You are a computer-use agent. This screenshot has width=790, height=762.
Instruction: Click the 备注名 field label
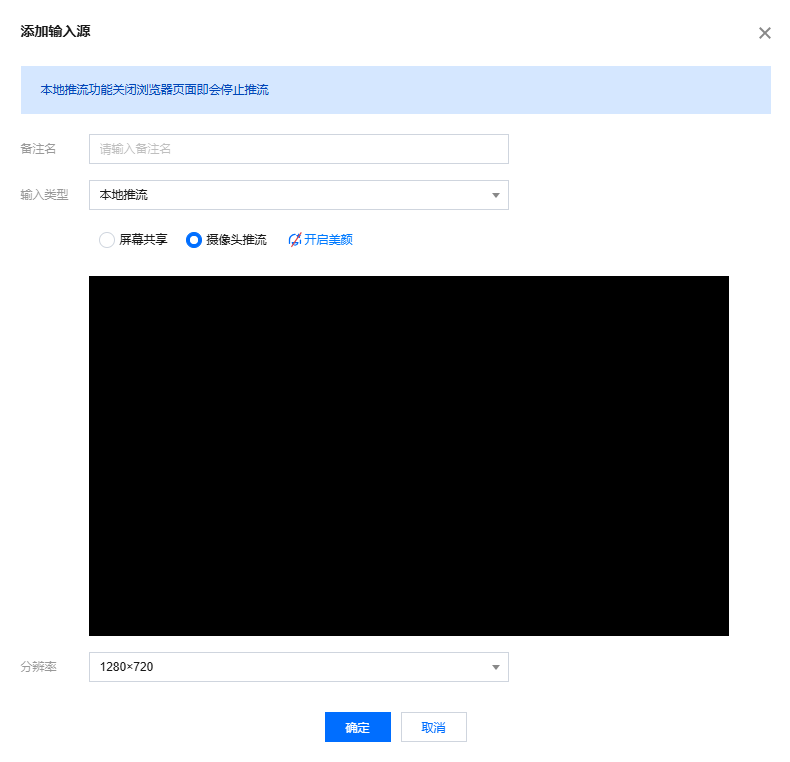[38, 149]
